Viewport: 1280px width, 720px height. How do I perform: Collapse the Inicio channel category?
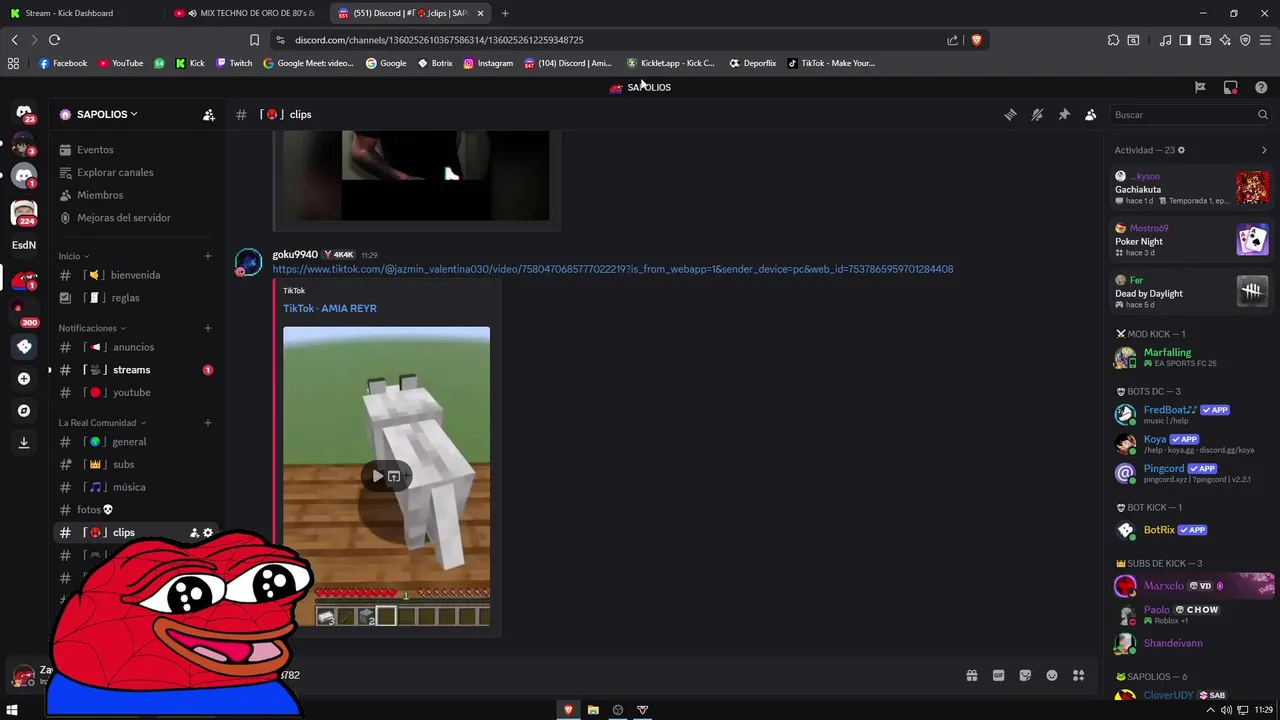pyautogui.click(x=74, y=256)
